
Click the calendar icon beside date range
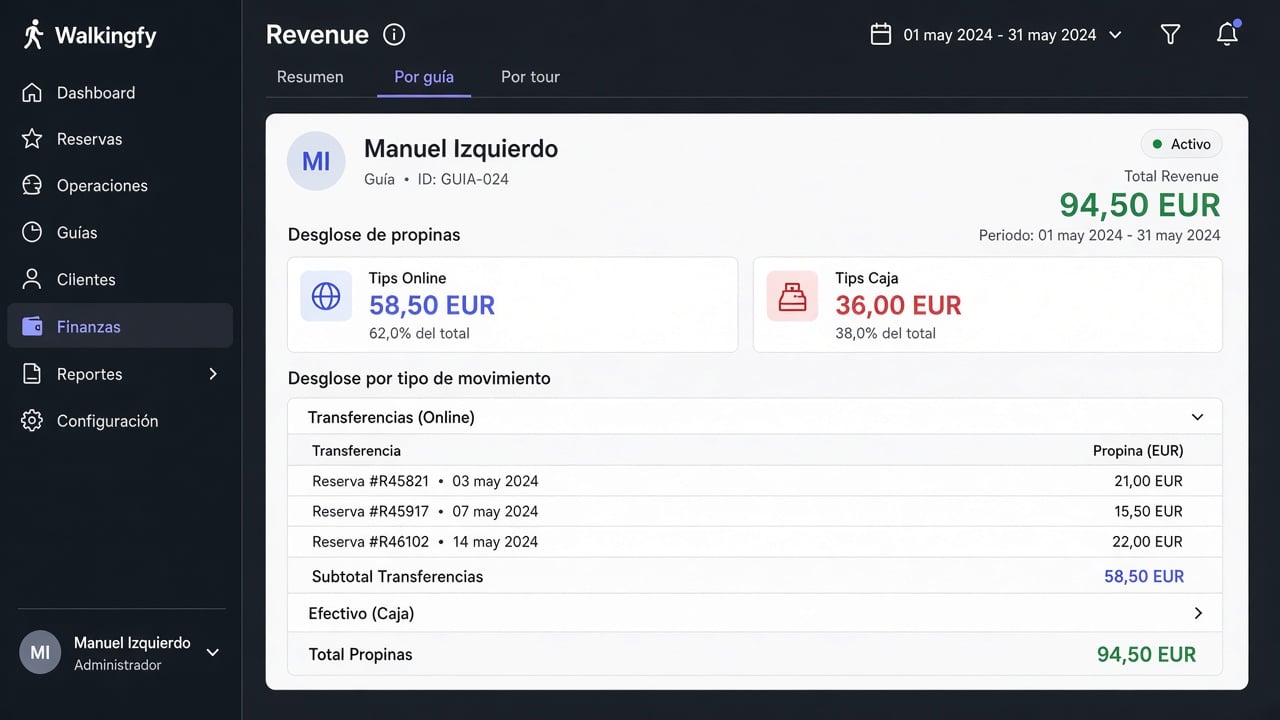(x=880, y=34)
